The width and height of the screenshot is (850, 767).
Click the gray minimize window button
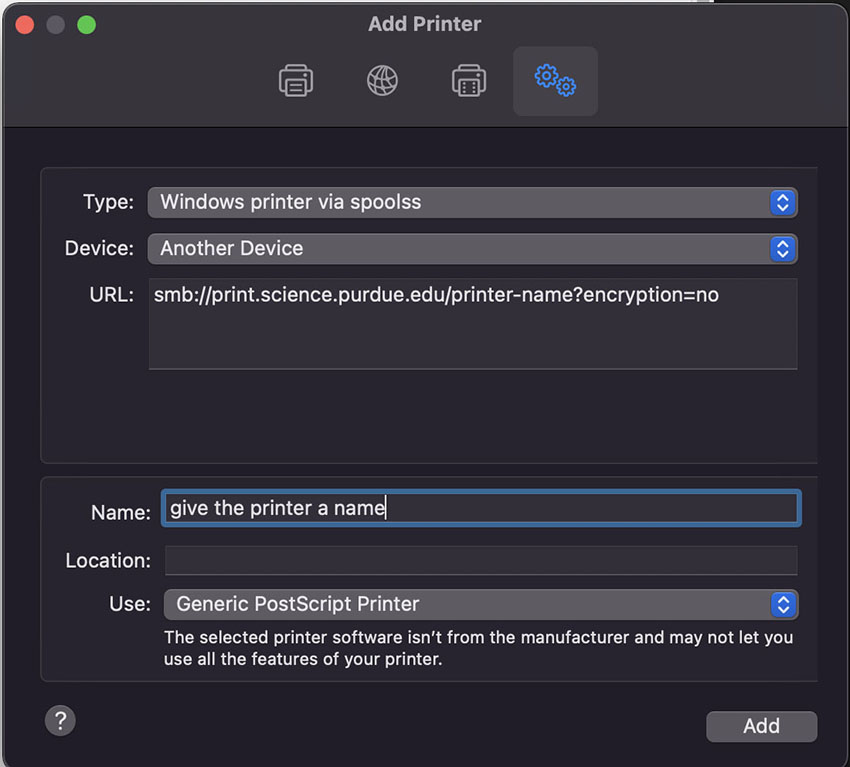tap(56, 24)
